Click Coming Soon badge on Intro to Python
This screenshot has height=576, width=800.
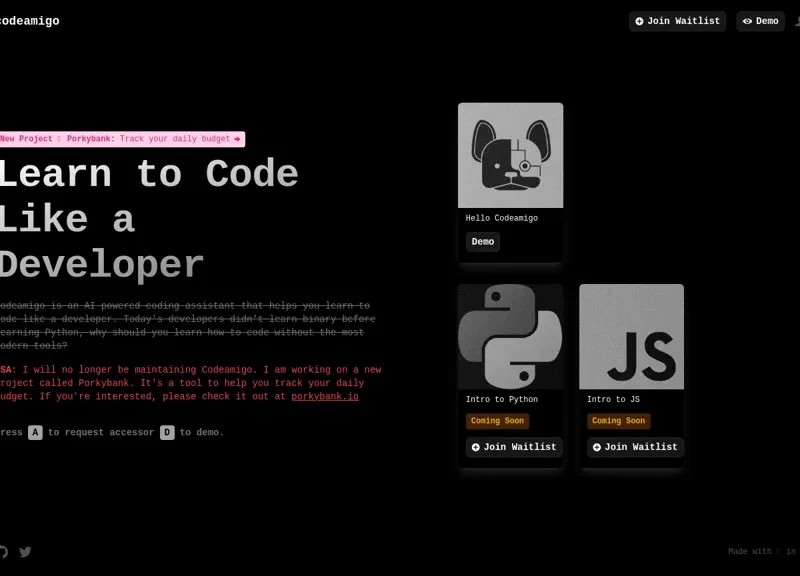pyautogui.click(x=497, y=421)
